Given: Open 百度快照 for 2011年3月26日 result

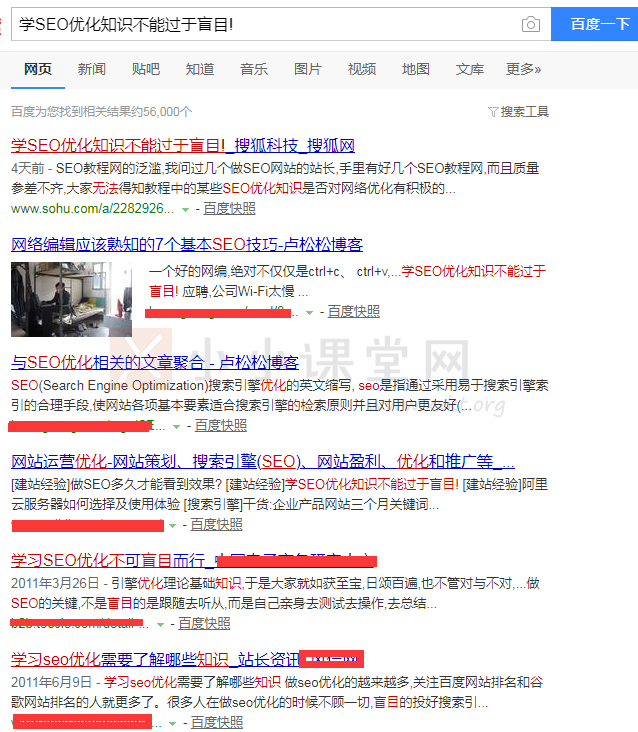Looking at the screenshot, I should click(x=204, y=623).
